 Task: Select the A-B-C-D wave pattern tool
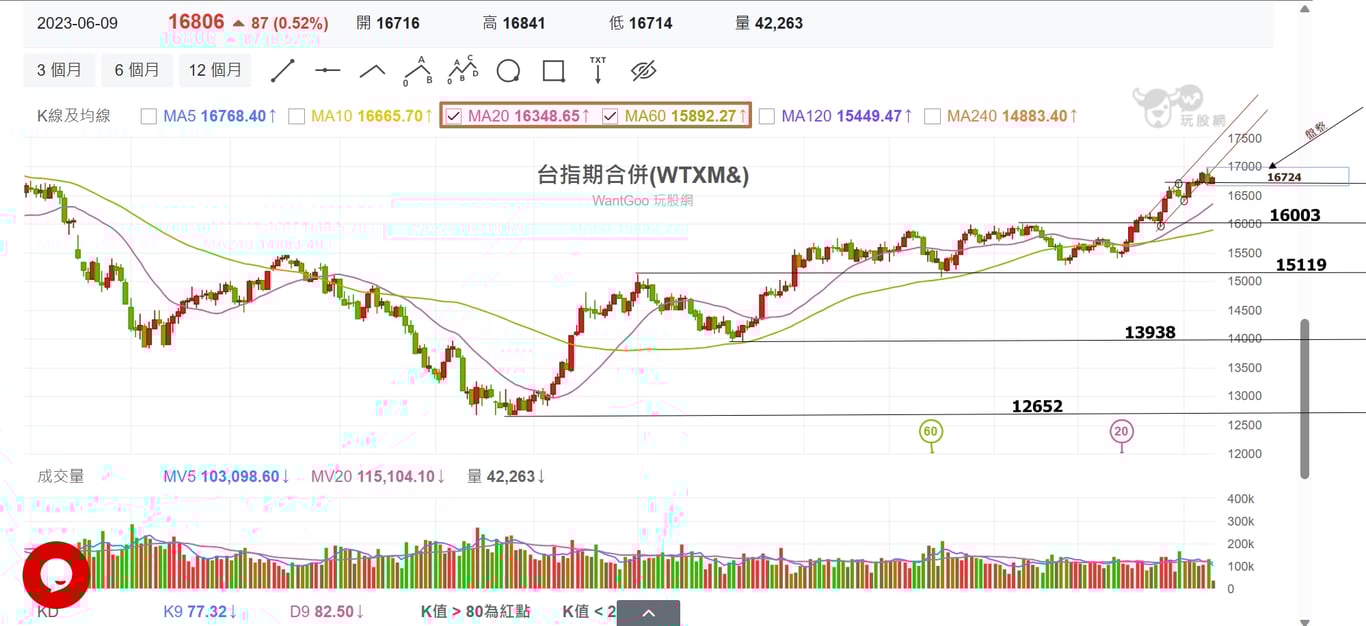click(462, 71)
